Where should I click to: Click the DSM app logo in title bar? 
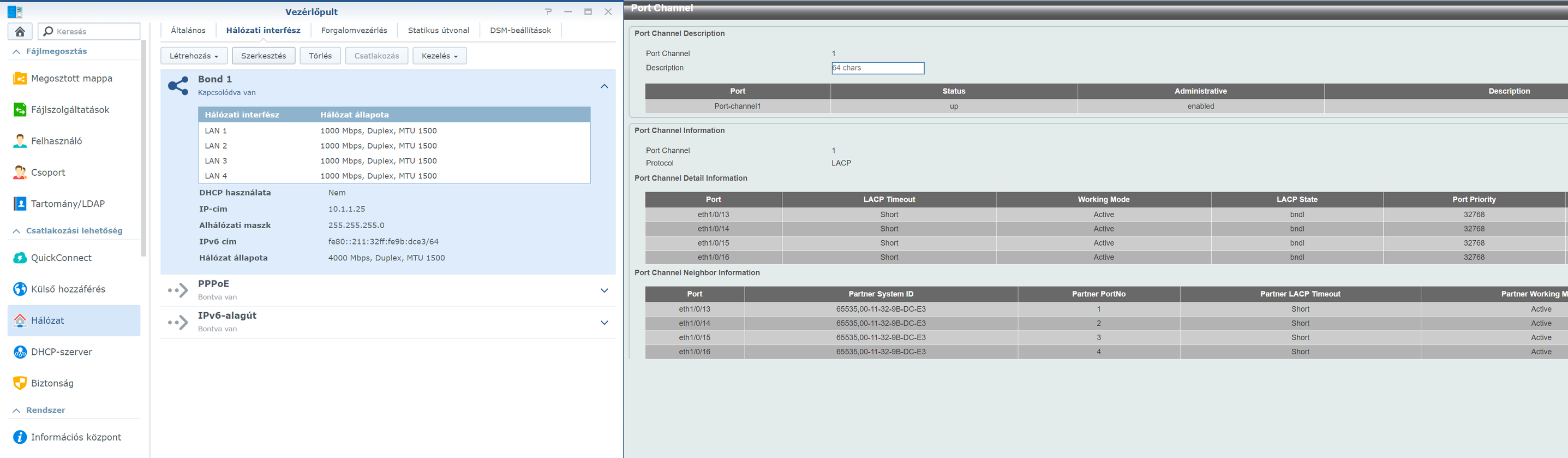tap(15, 11)
